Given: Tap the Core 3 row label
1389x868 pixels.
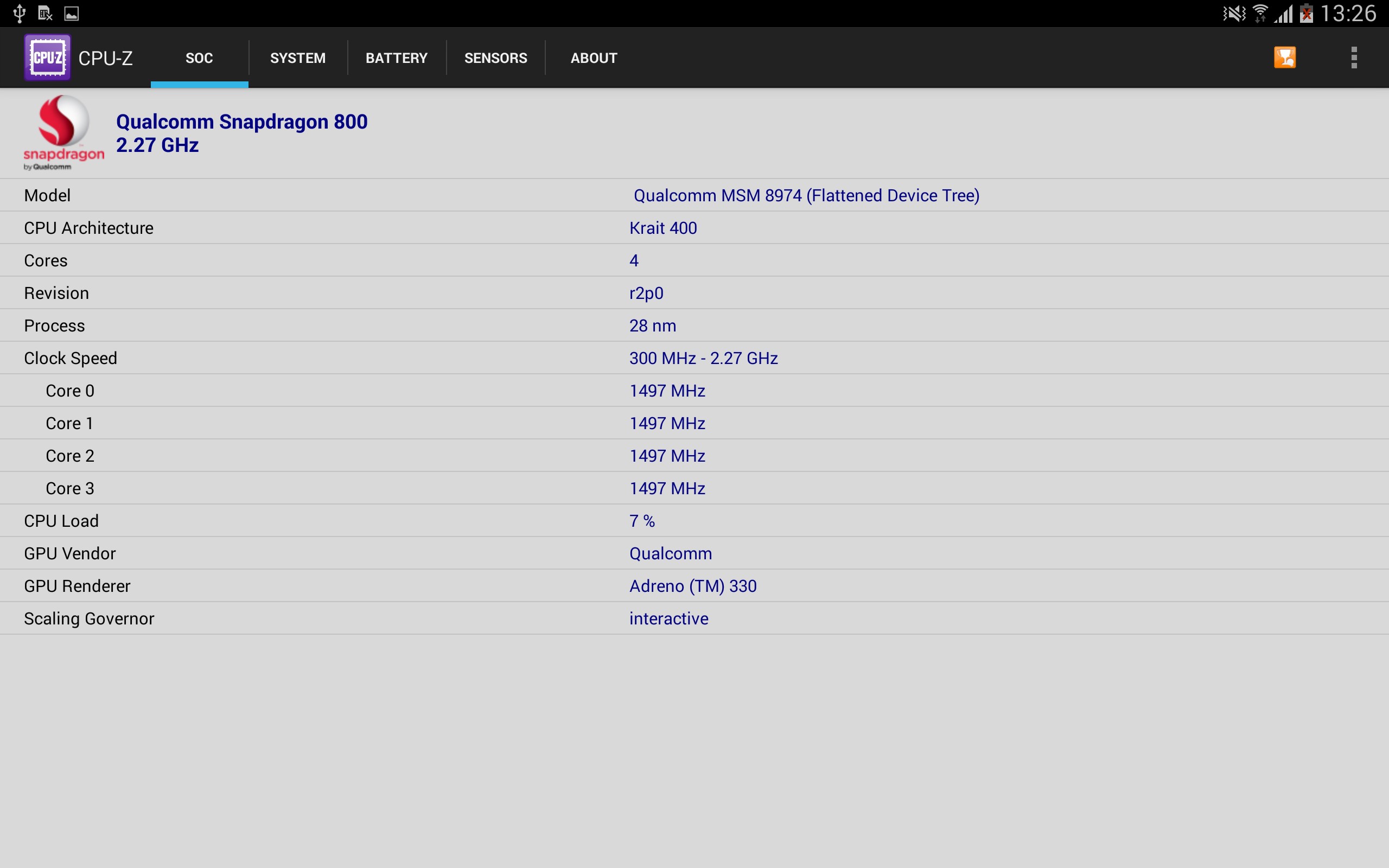Looking at the screenshot, I should click(x=70, y=489).
